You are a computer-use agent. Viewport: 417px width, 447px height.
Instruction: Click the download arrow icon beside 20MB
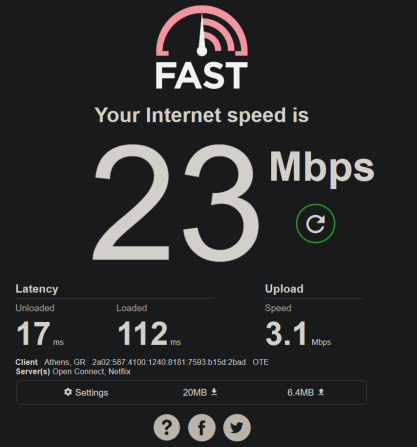[214, 392]
